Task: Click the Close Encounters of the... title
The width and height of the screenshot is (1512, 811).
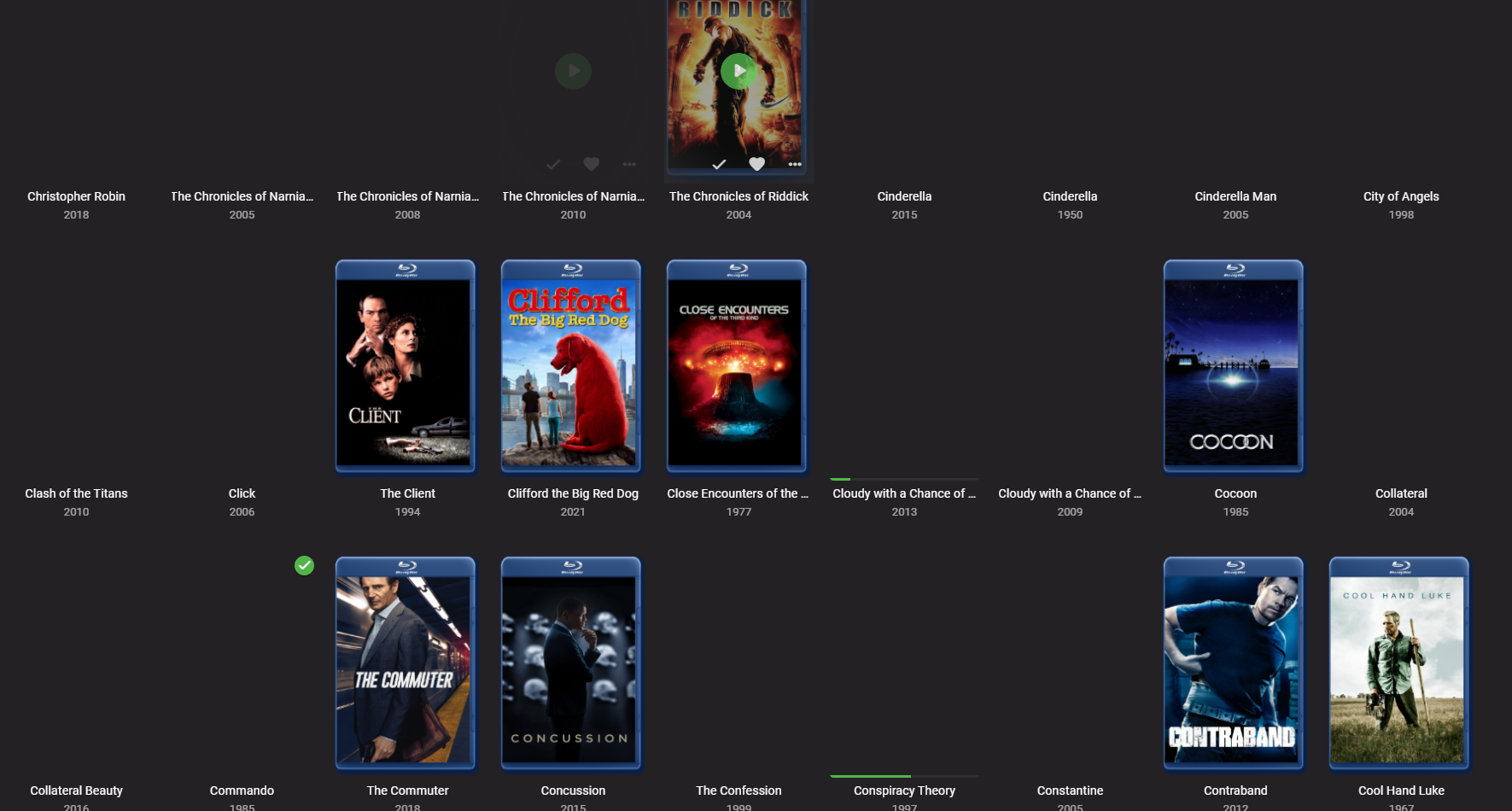Action: tap(738, 493)
